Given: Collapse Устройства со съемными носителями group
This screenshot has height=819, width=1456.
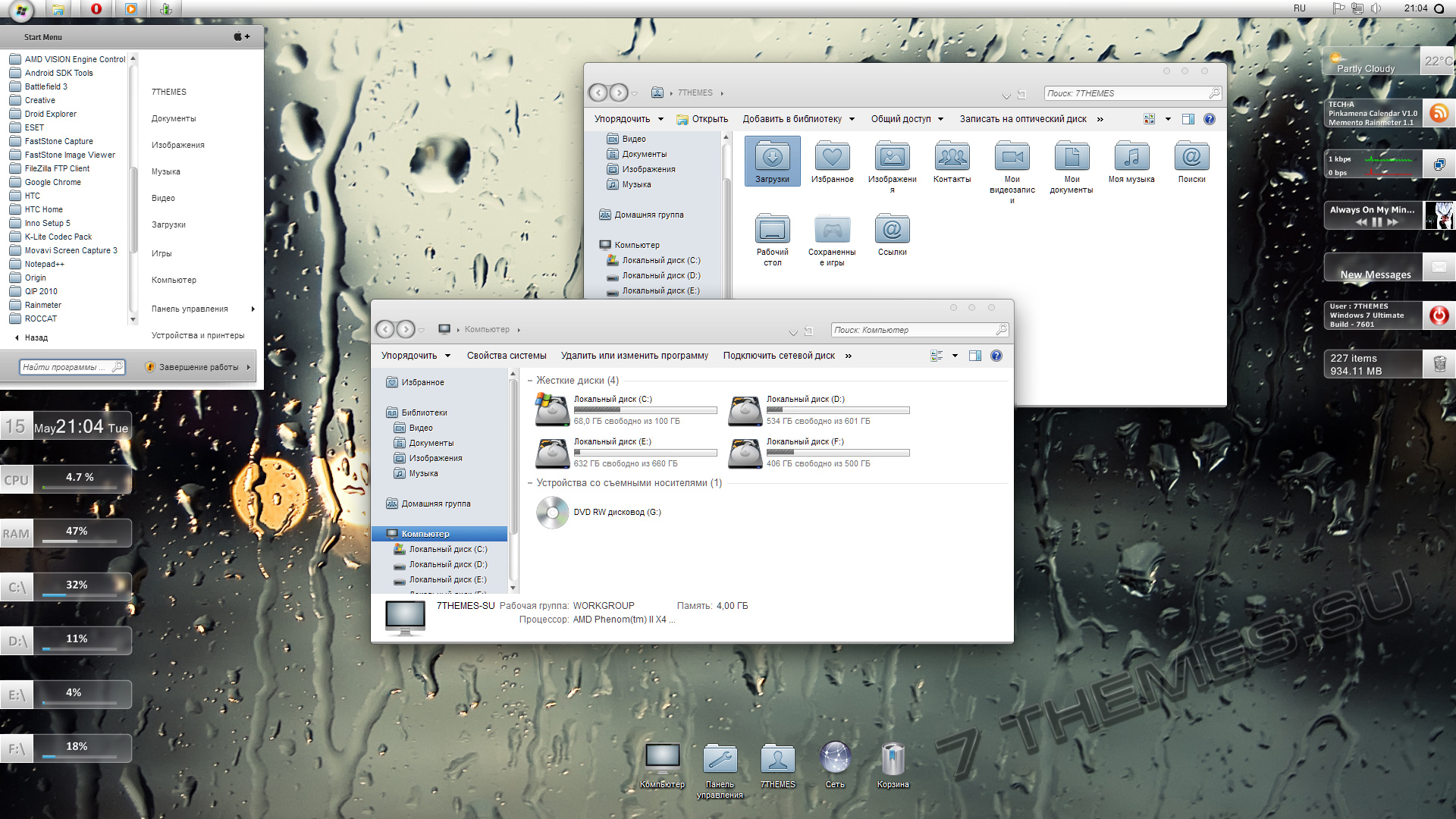Looking at the screenshot, I should [x=530, y=483].
